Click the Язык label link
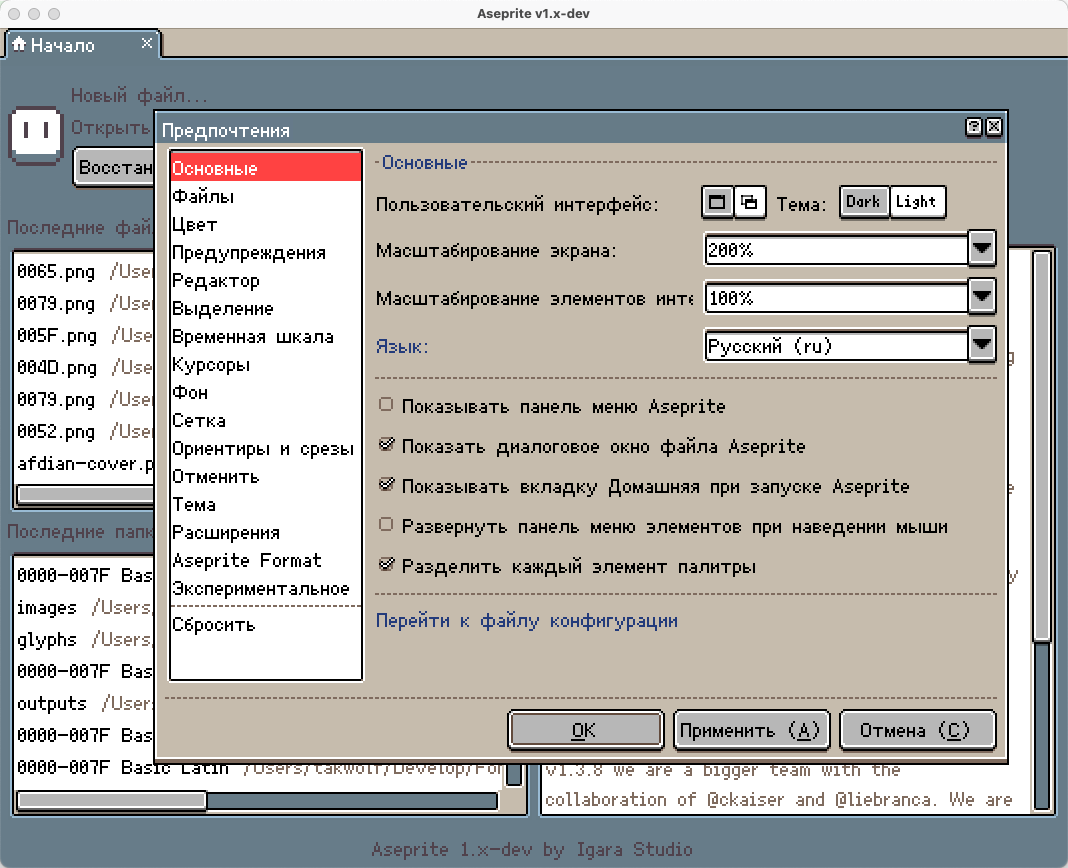 (402, 346)
